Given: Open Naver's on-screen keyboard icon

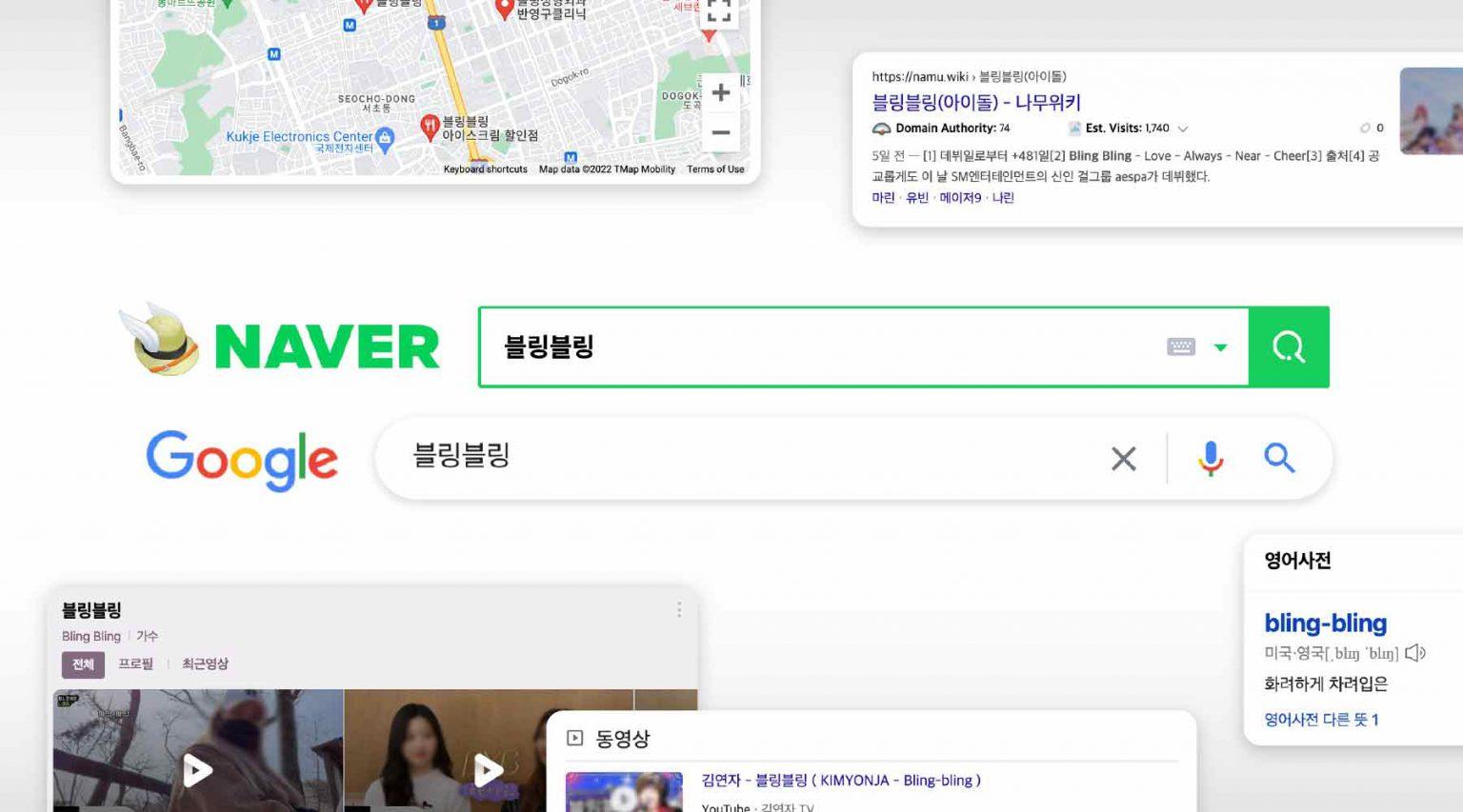Looking at the screenshot, I should [x=1180, y=347].
